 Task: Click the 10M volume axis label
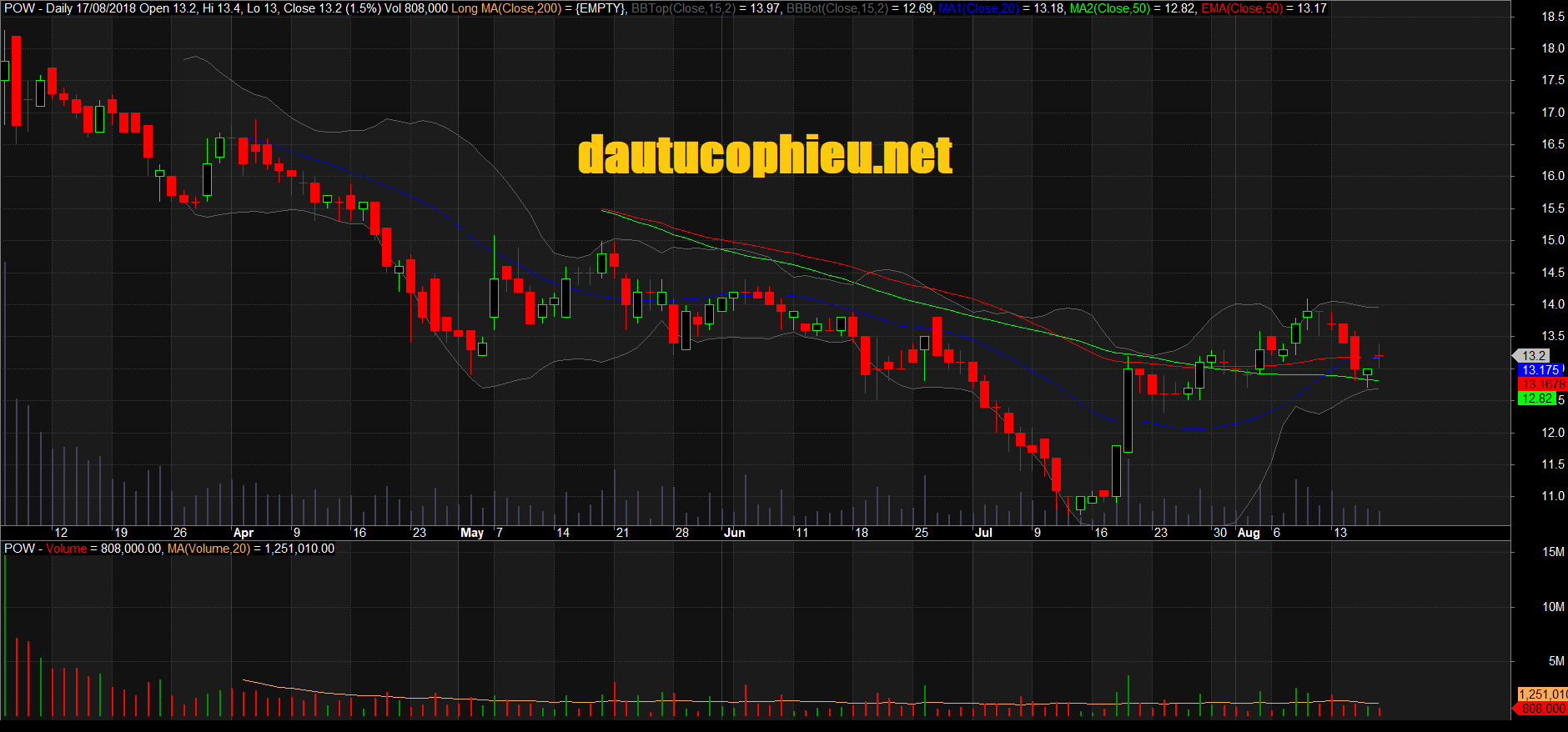[x=1554, y=607]
